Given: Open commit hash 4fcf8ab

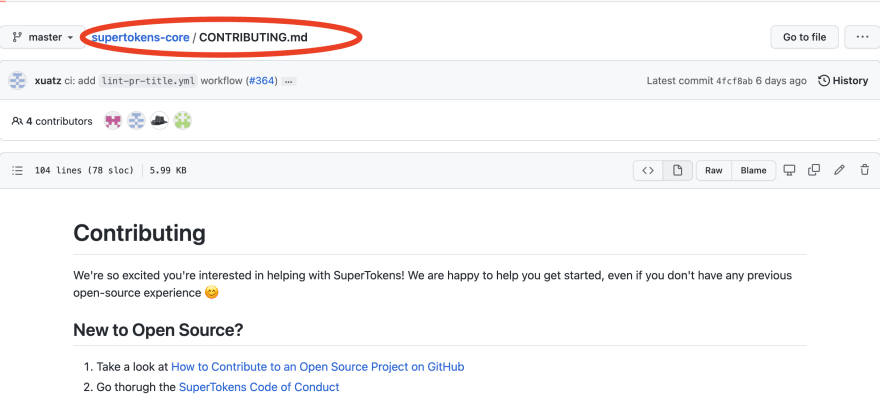Looking at the screenshot, I should tap(734, 81).
